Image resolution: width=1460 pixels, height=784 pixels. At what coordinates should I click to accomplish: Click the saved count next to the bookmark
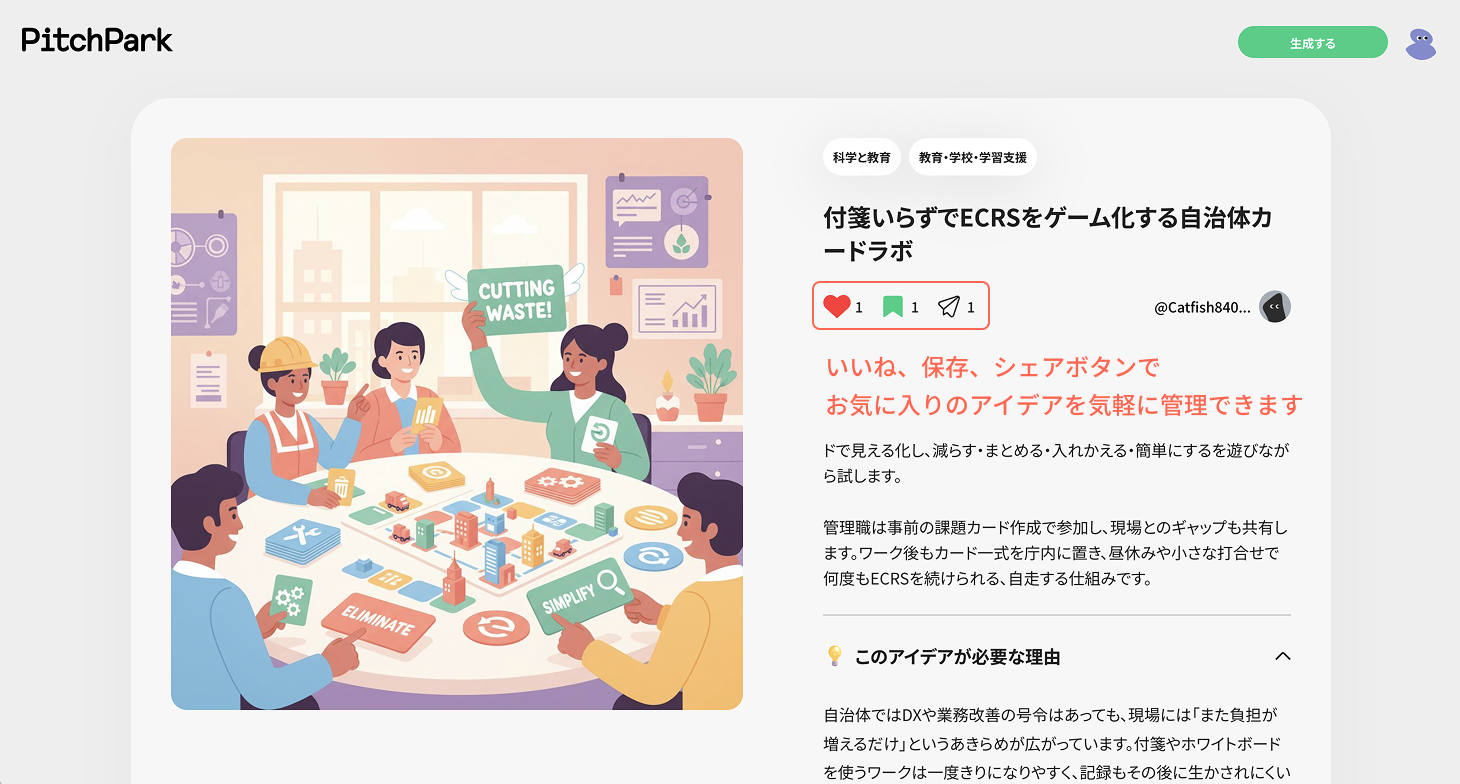pyautogui.click(x=915, y=308)
